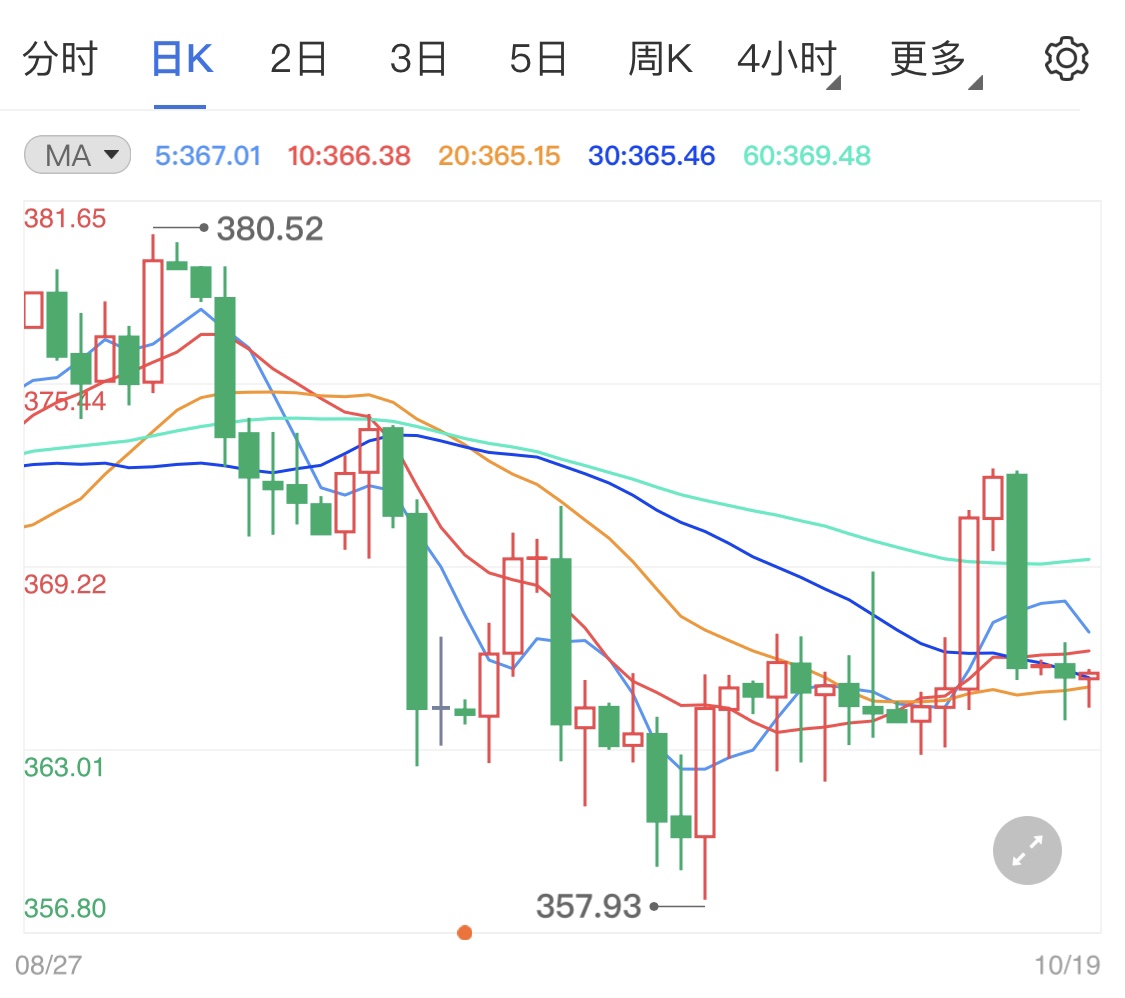The image size is (1125, 998).
Task: Click the MA20 value 20:365.15
Action: click(x=499, y=156)
